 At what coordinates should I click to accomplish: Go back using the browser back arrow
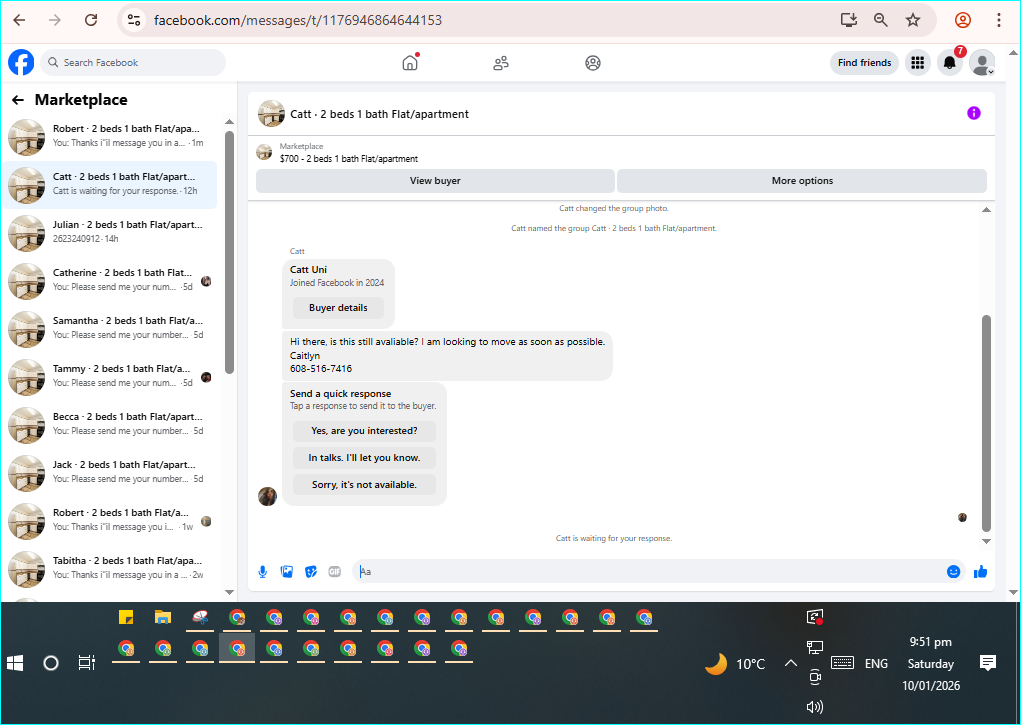click(x=20, y=20)
